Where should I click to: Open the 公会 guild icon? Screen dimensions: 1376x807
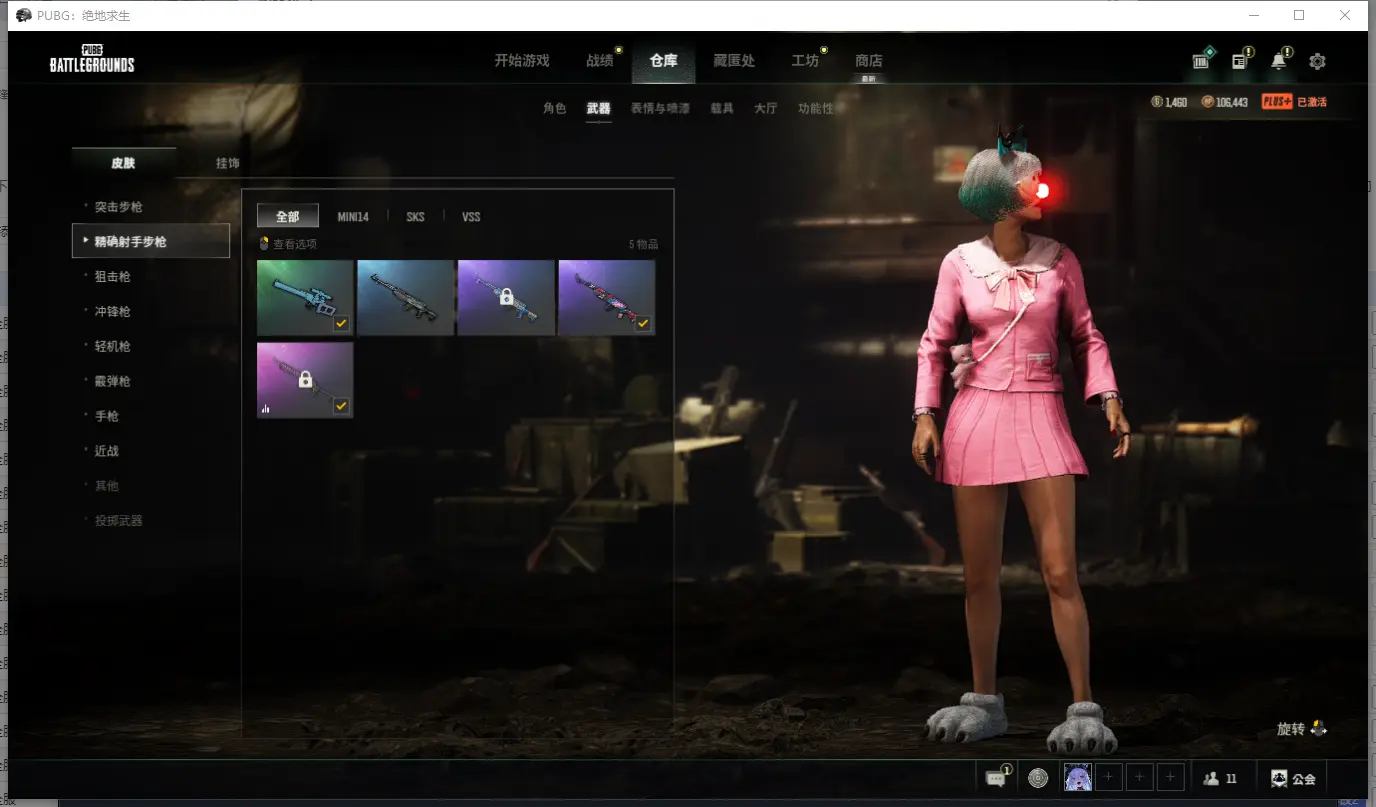(1293, 778)
